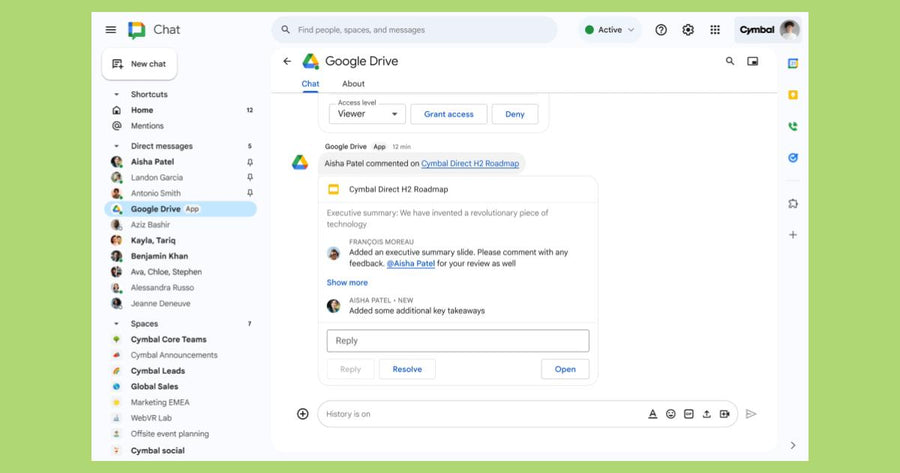
Task: Open Tasks in the side panel
Action: (793, 158)
